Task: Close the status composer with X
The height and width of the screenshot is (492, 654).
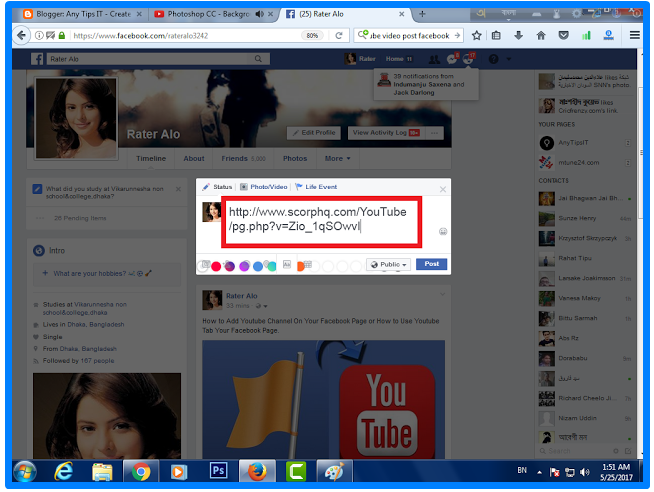Action: pos(443,189)
